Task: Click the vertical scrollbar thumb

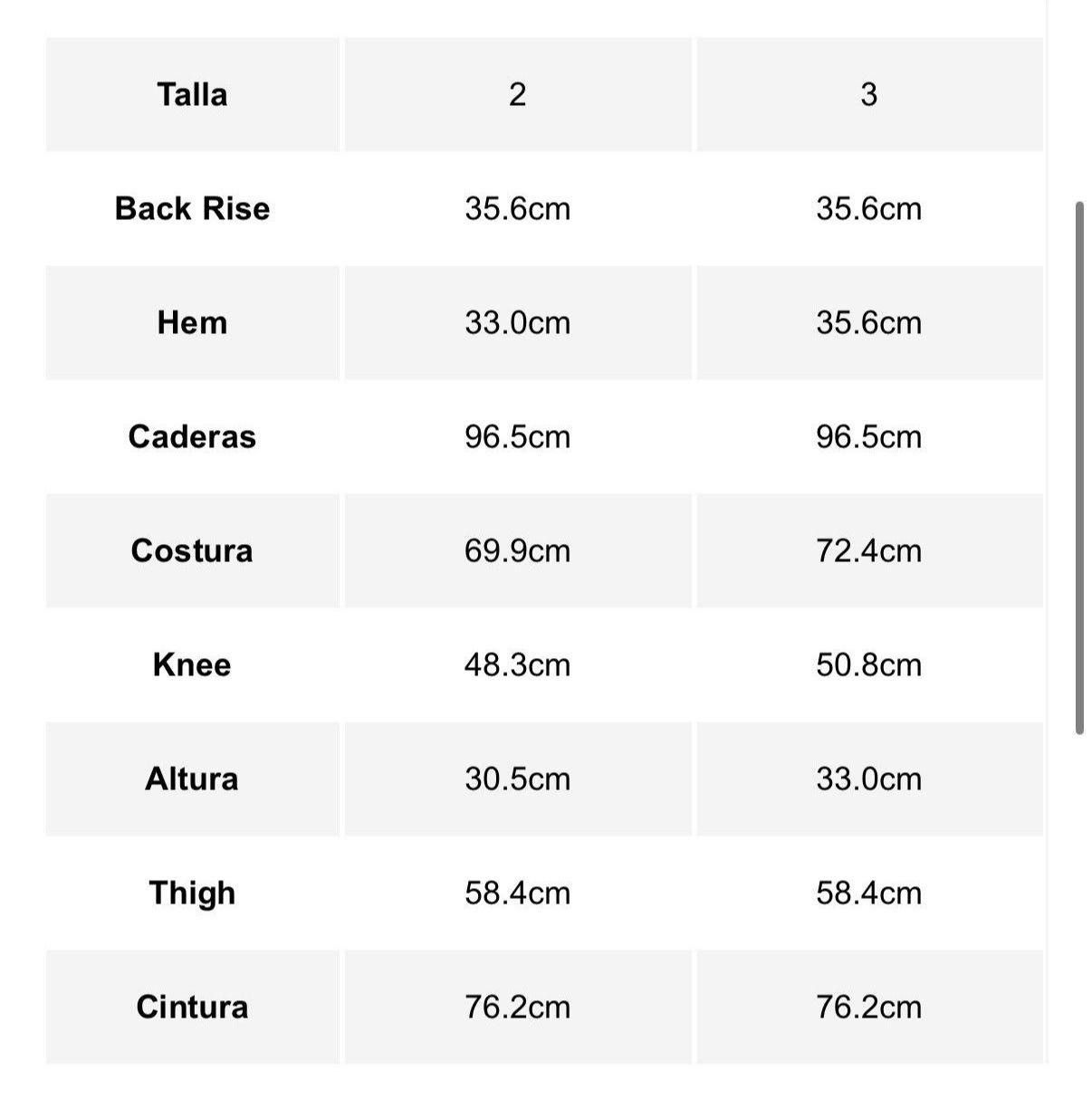Action: tap(1079, 468)
